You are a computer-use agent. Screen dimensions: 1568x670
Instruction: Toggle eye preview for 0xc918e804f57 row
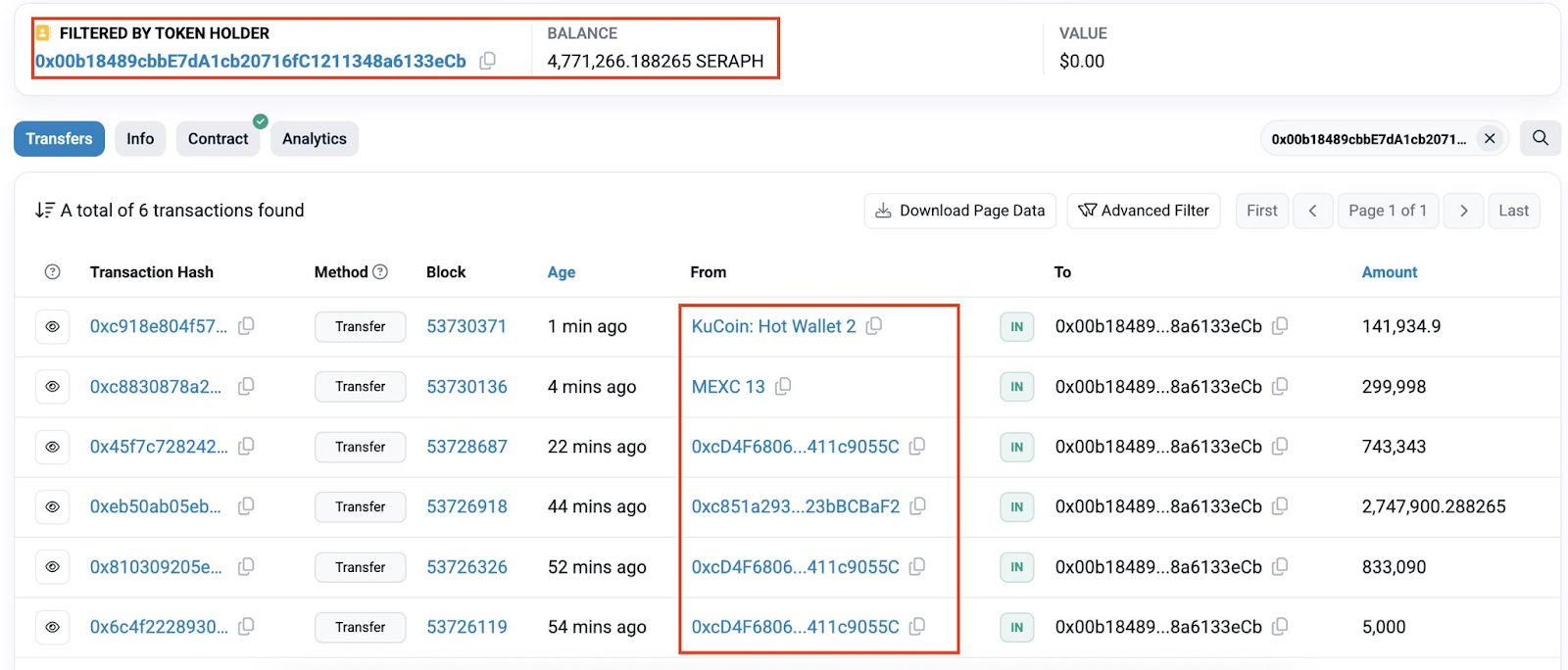[53, 326]
